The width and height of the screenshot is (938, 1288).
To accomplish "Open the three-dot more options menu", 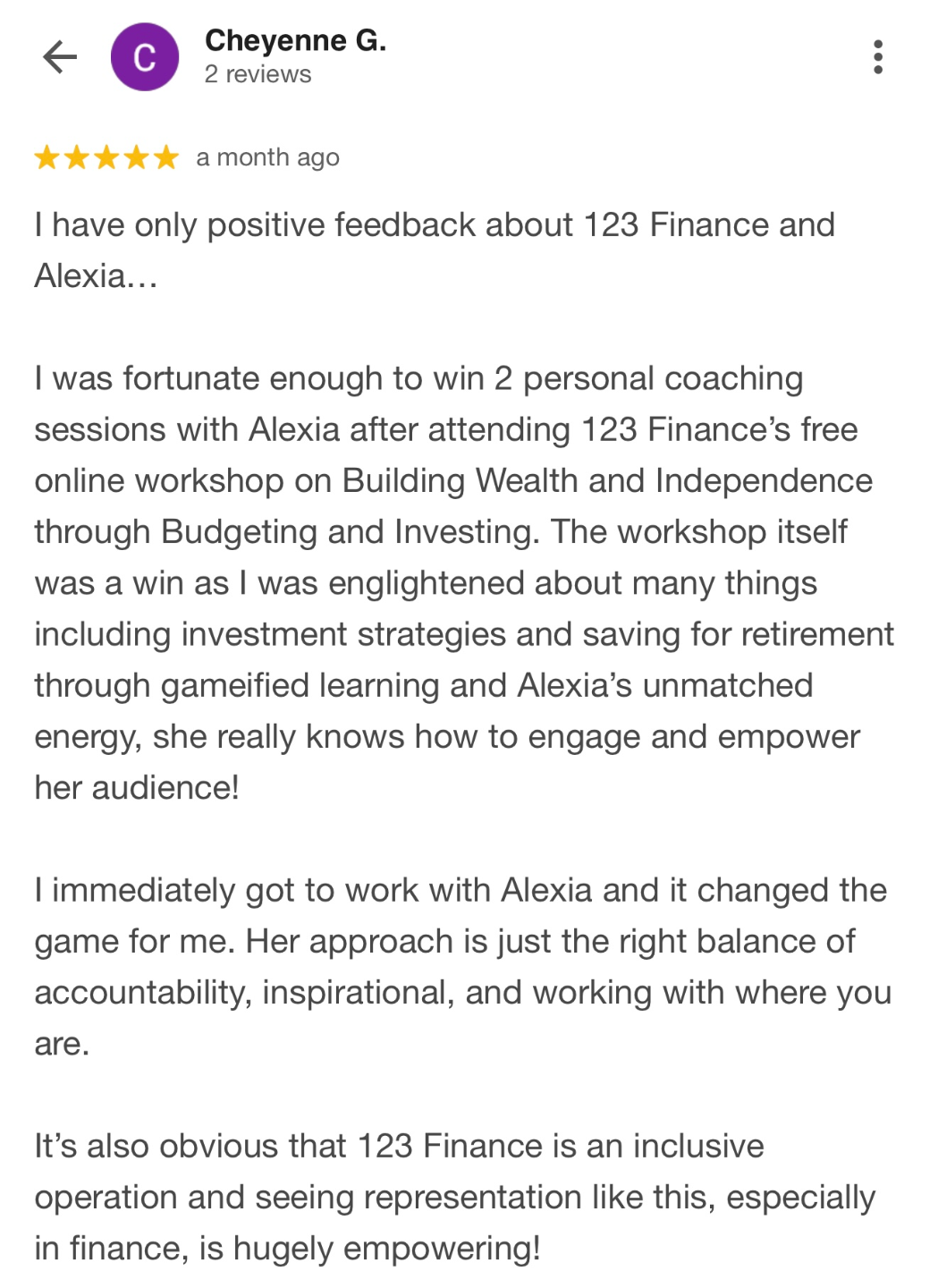I will click(x=877, y=57).
